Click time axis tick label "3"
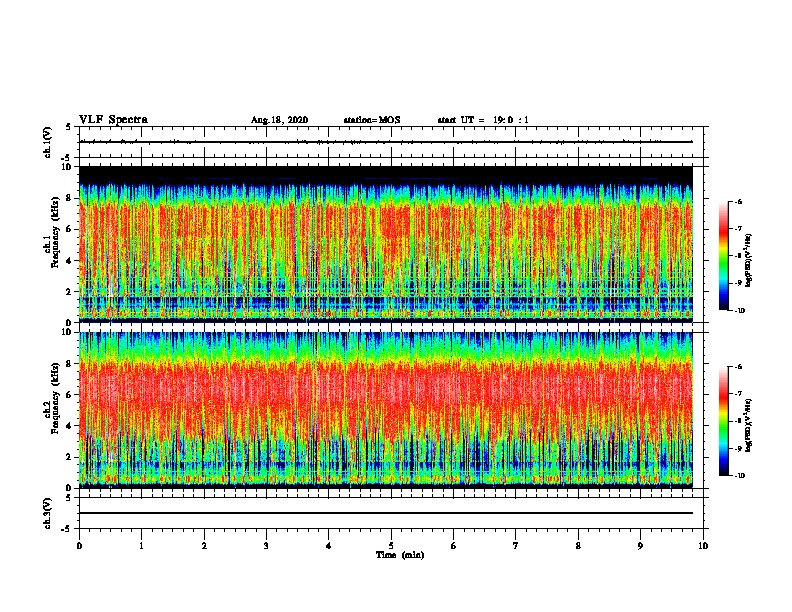This screenshot has height=612, width=792. 266,546
